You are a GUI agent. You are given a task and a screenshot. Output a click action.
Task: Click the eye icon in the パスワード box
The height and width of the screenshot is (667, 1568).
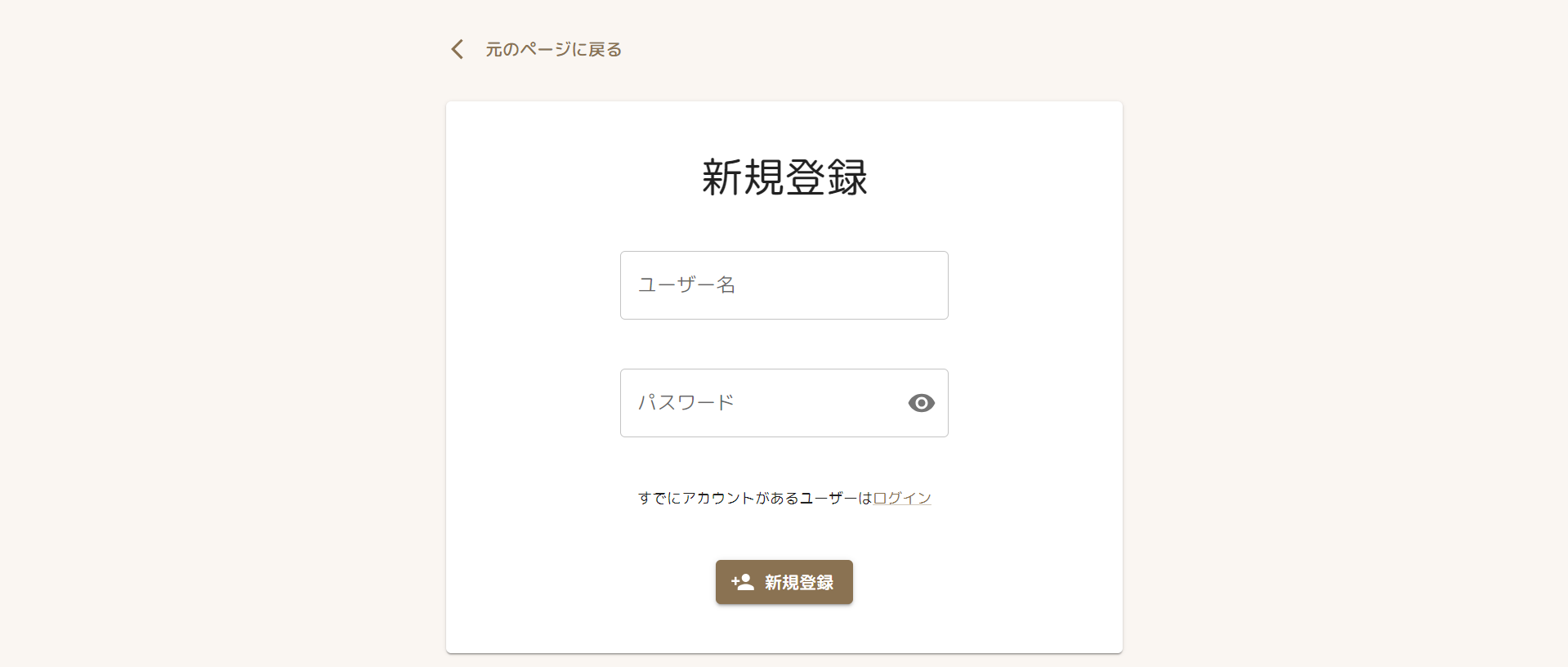click(x=921, y=403)
